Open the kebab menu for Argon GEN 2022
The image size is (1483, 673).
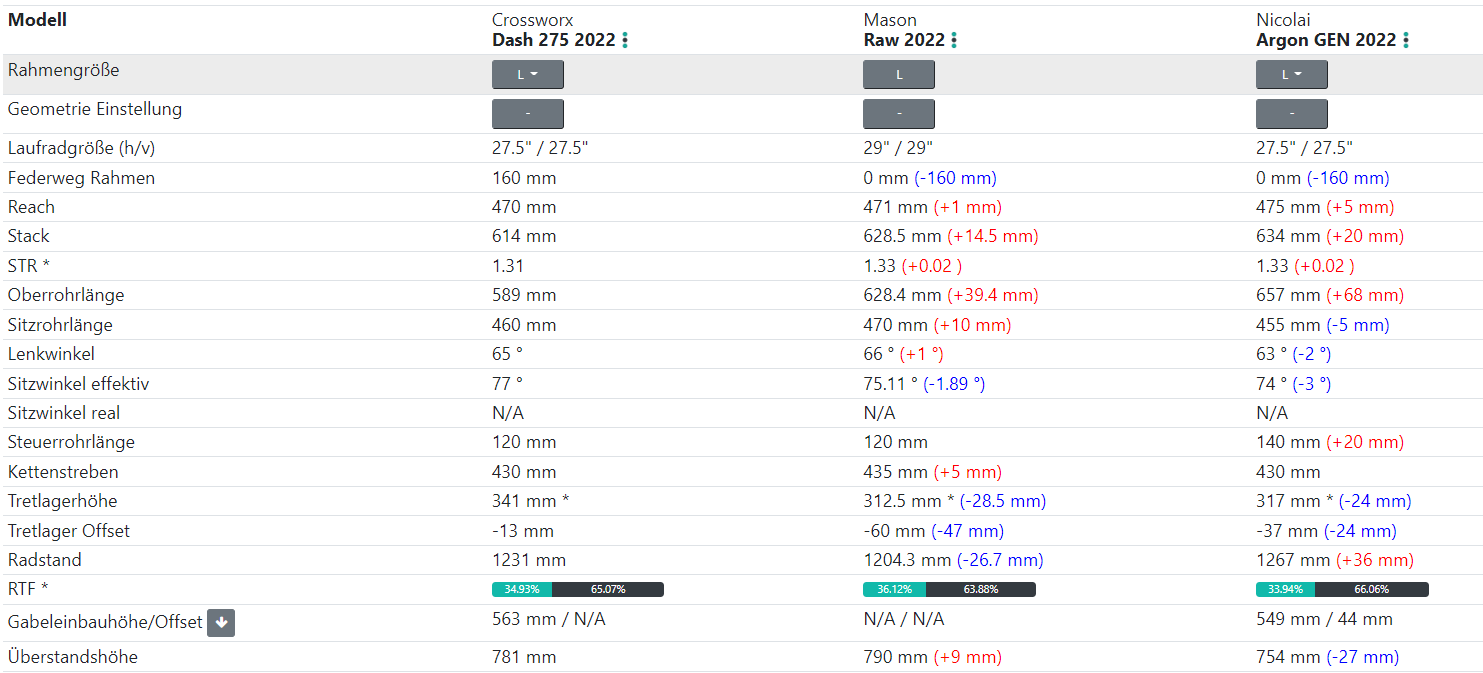click(1406, 40)
